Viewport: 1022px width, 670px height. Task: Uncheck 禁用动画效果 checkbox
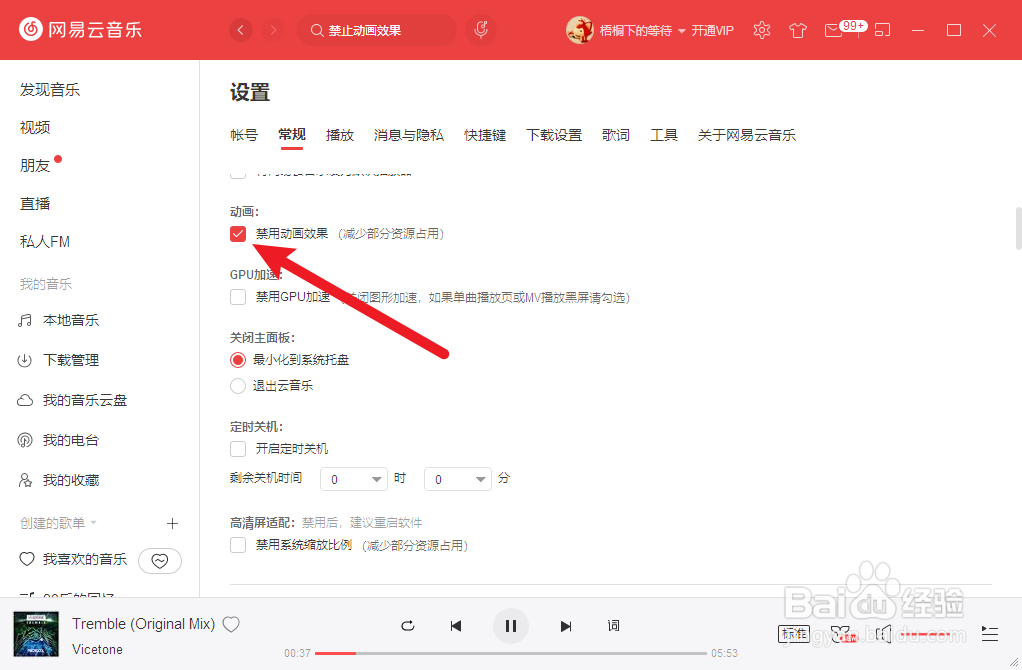(x=238, y=234)
